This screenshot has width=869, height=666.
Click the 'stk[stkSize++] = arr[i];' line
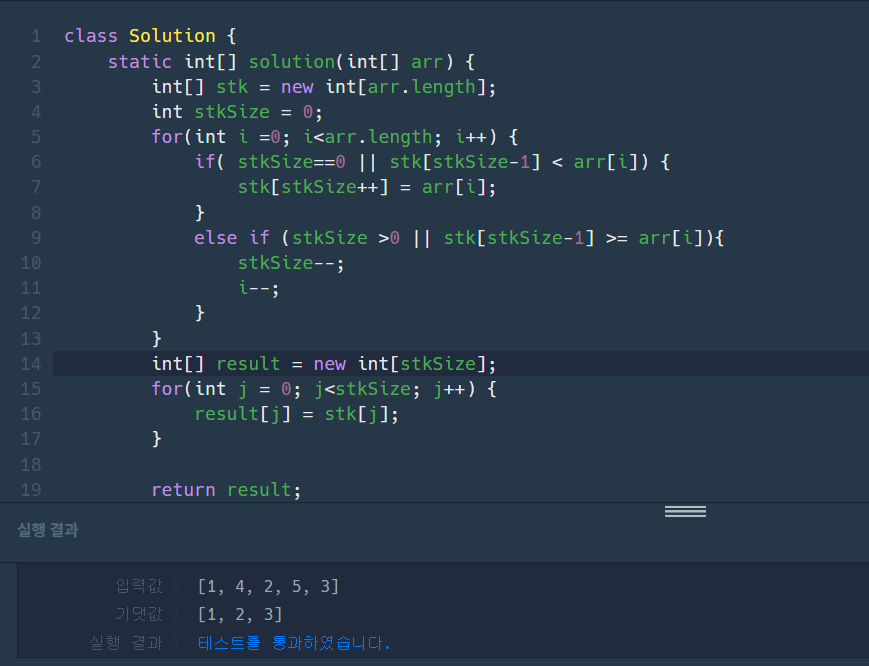pyautogui.click(x=367, y=187)
